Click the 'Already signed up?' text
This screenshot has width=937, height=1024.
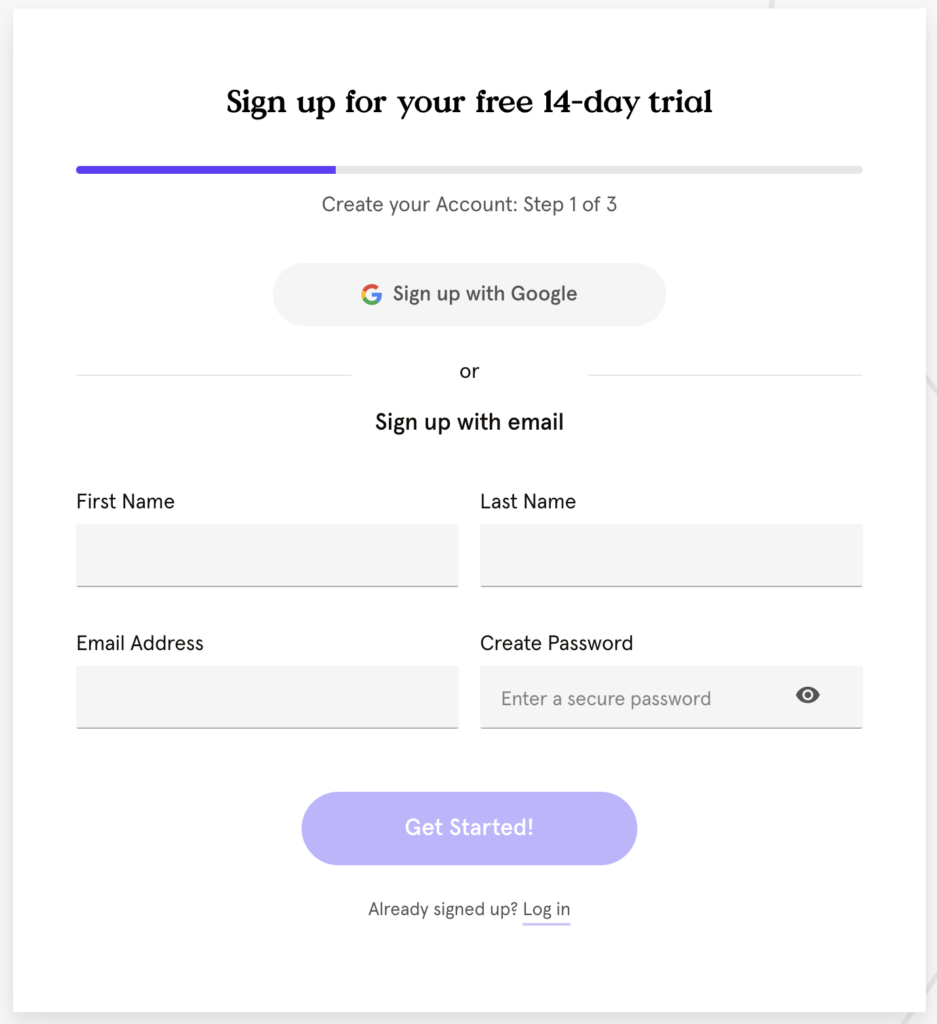click(x=443, y=910)
